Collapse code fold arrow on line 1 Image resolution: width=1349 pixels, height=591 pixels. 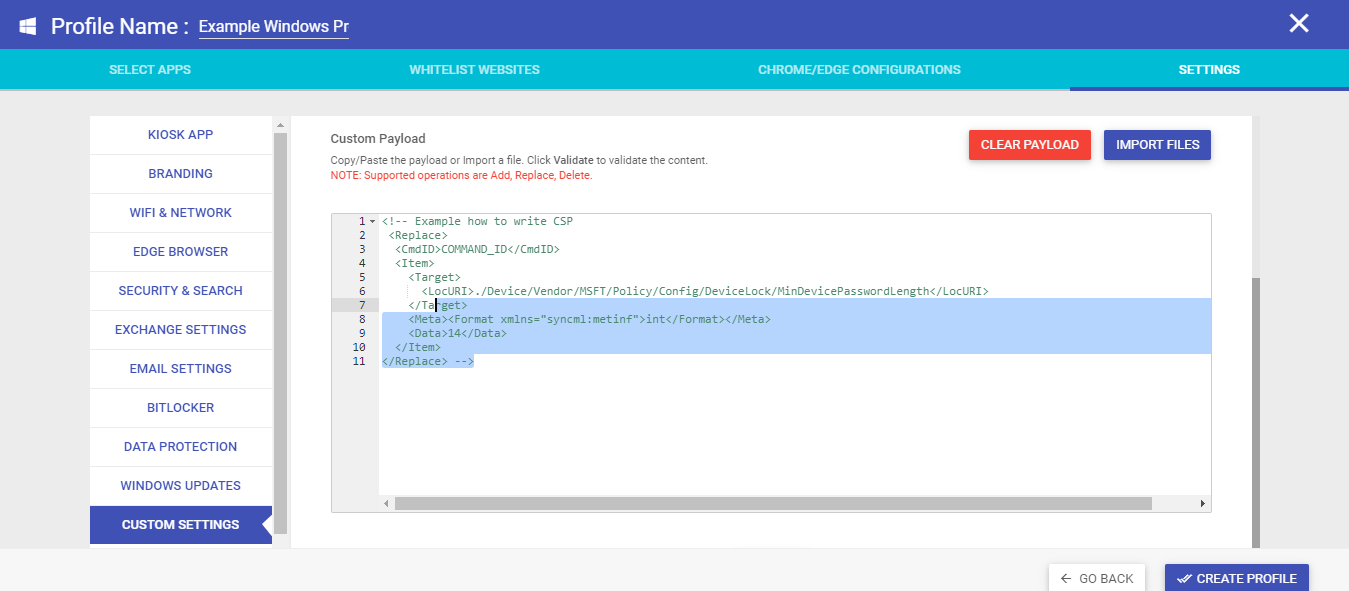pos(372,221)
